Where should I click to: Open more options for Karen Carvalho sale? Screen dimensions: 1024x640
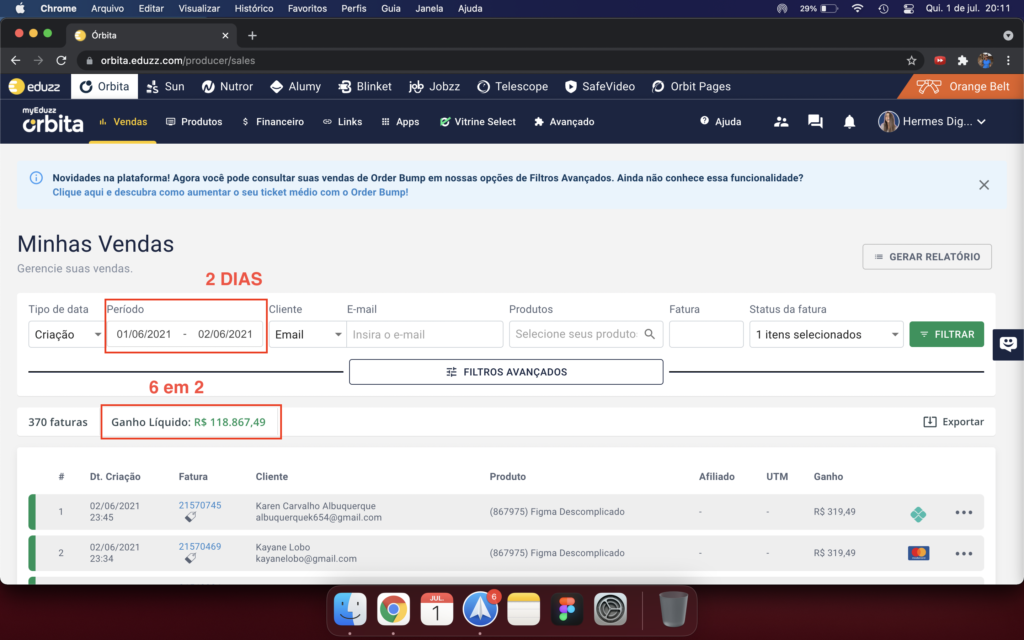click(963, 513)
